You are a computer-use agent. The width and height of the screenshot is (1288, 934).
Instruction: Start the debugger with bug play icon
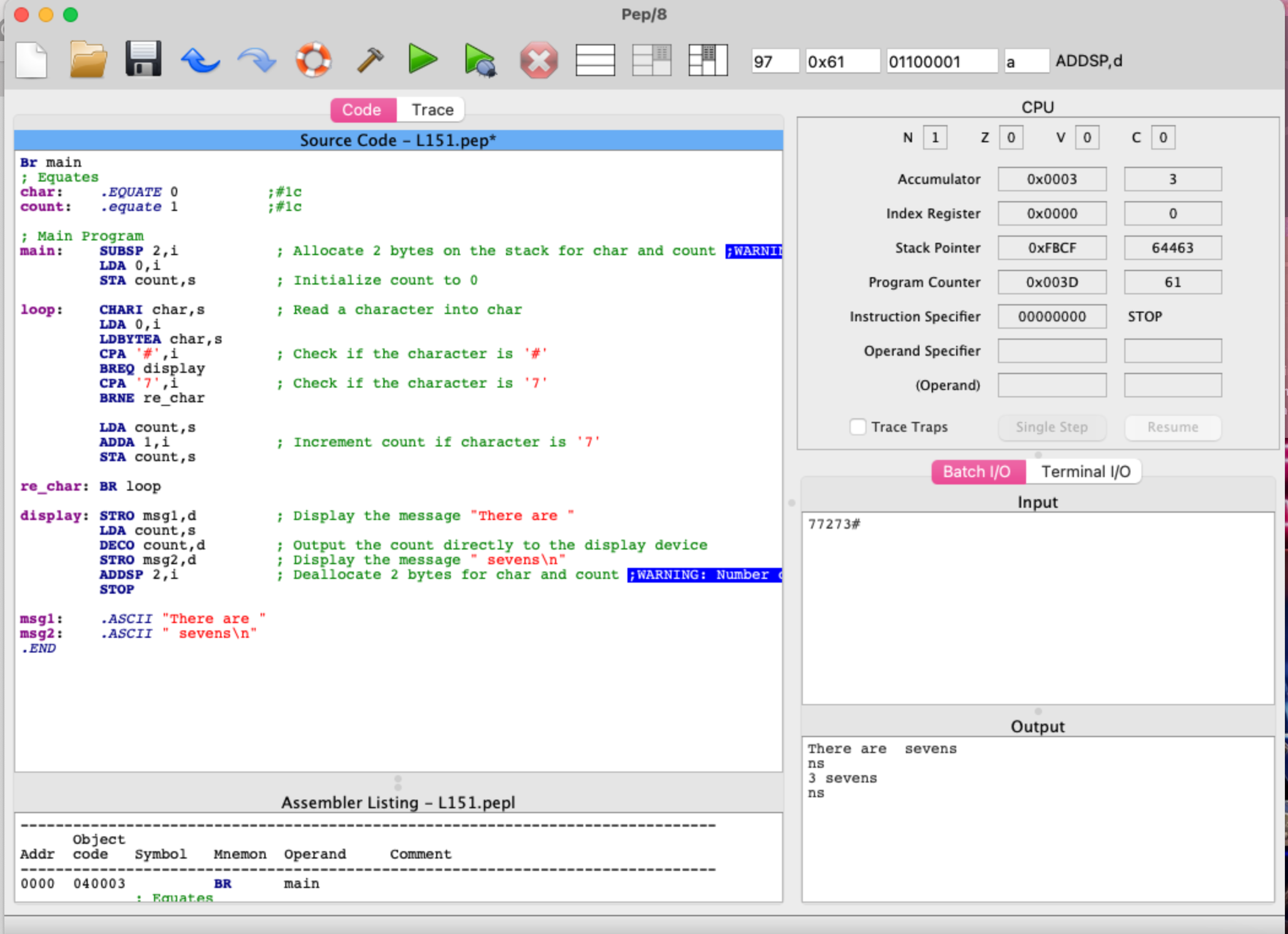[x=480, y=61]
